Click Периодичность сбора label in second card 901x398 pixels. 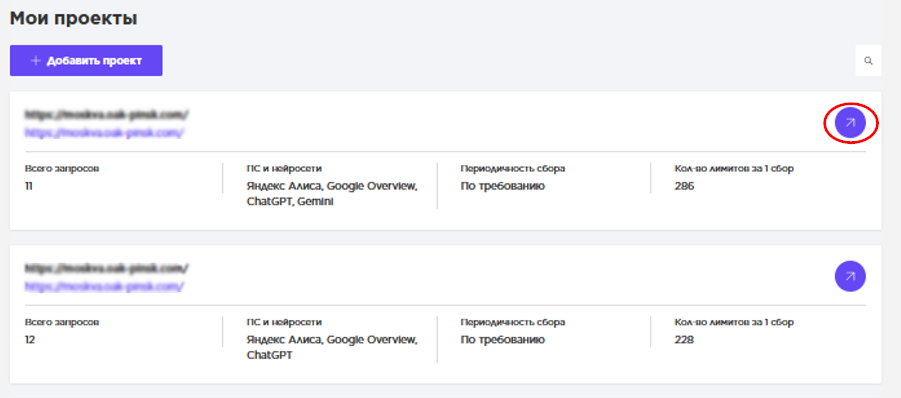pos(513,322)
